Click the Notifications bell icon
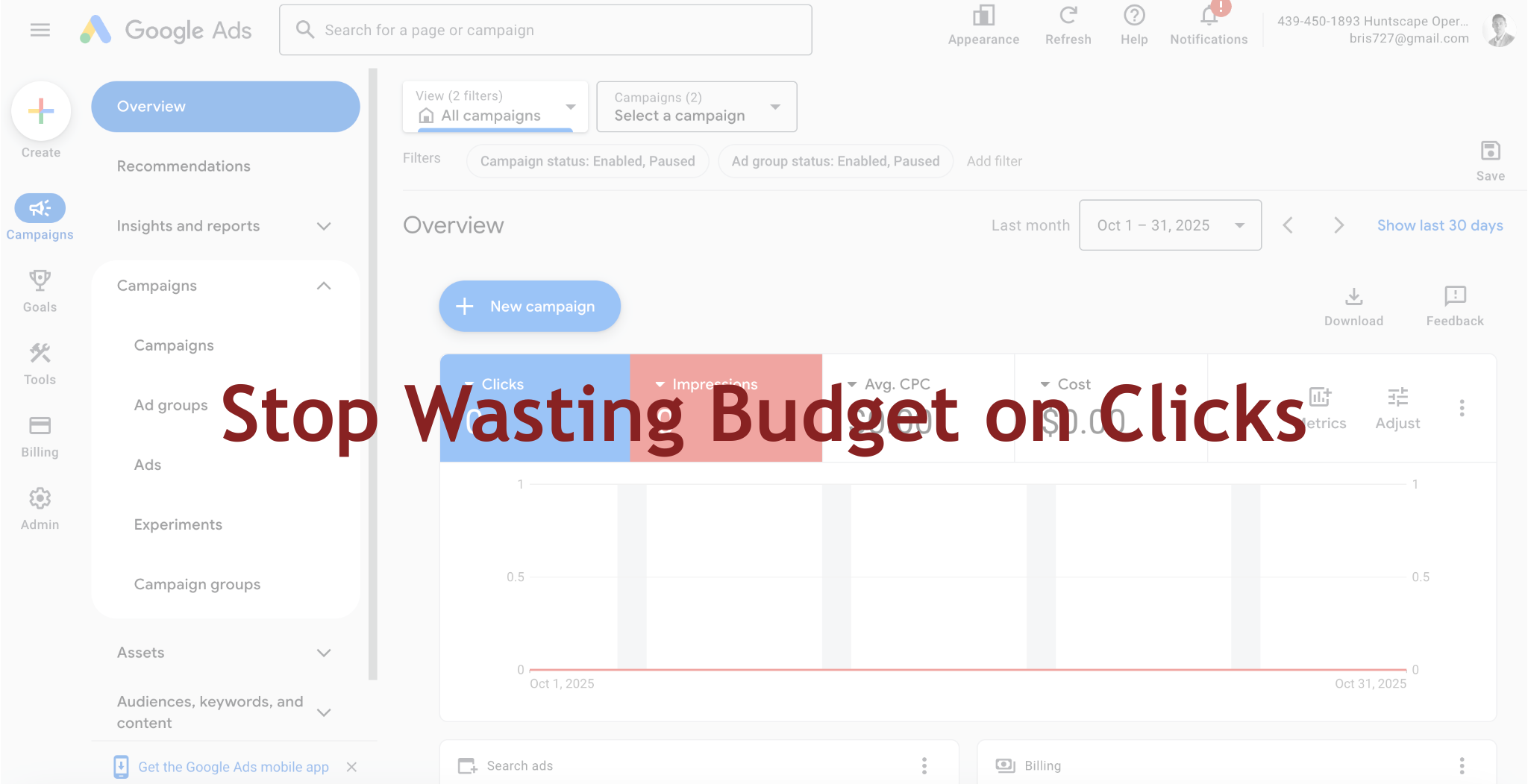 (1208, 16)
